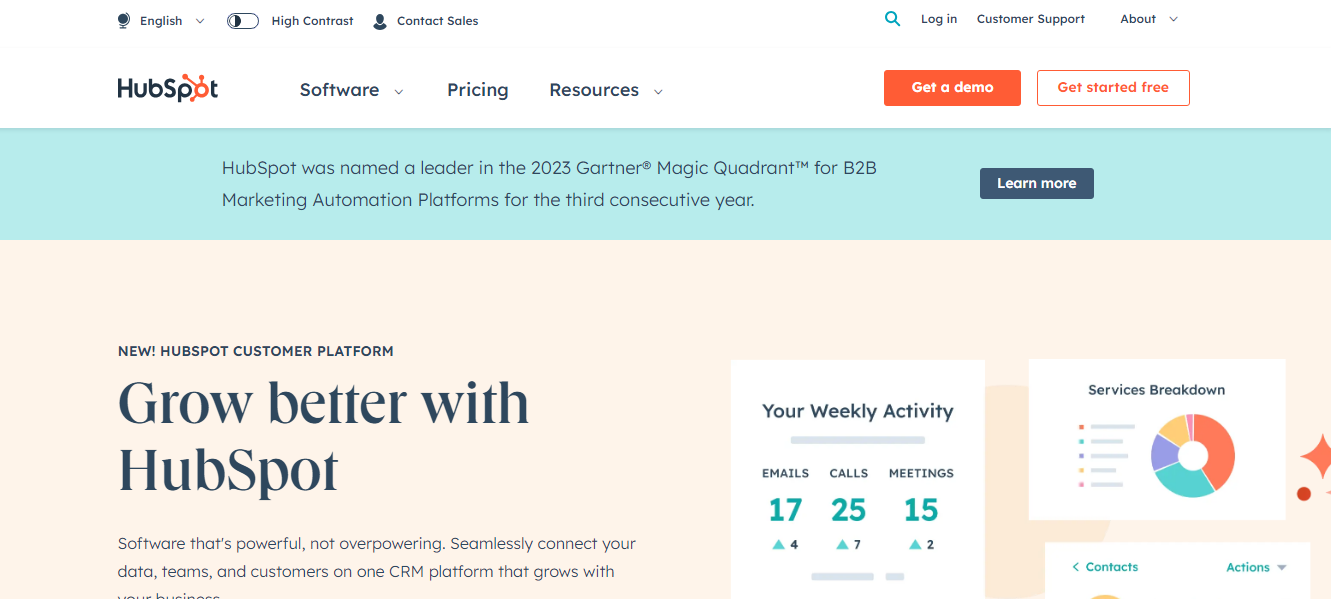Click the back chevron beside Contacts
The image size is (1331, 599).
[1078, 567]
